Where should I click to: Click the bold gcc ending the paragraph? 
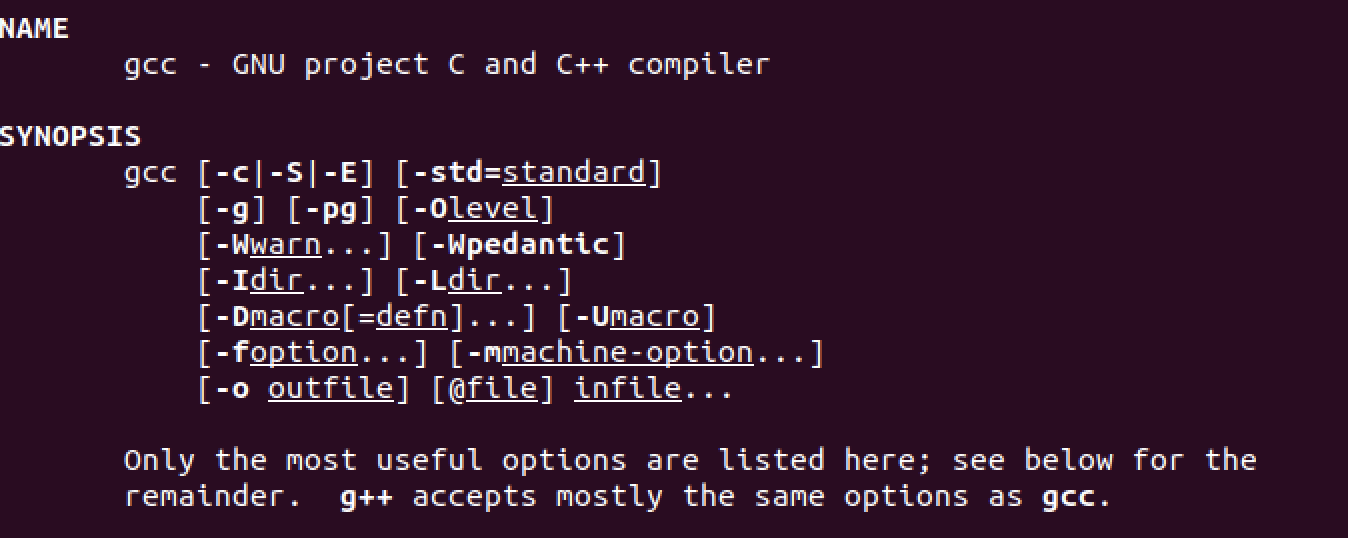click(x=1068, y=497)
